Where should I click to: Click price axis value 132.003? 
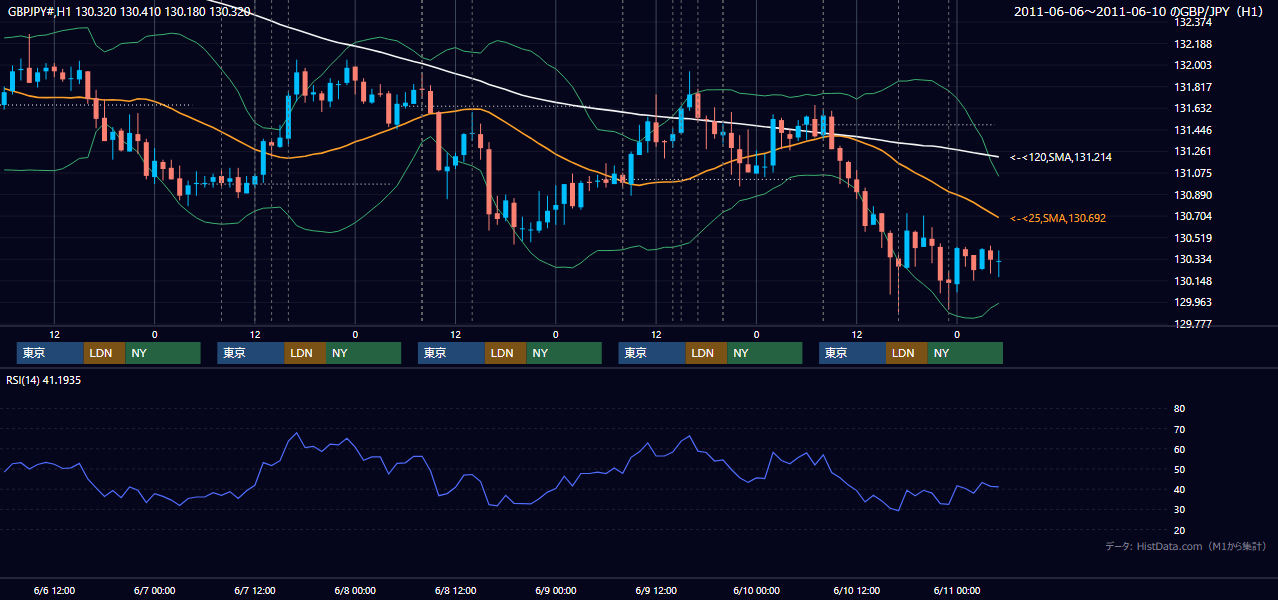click(1193, 65)
